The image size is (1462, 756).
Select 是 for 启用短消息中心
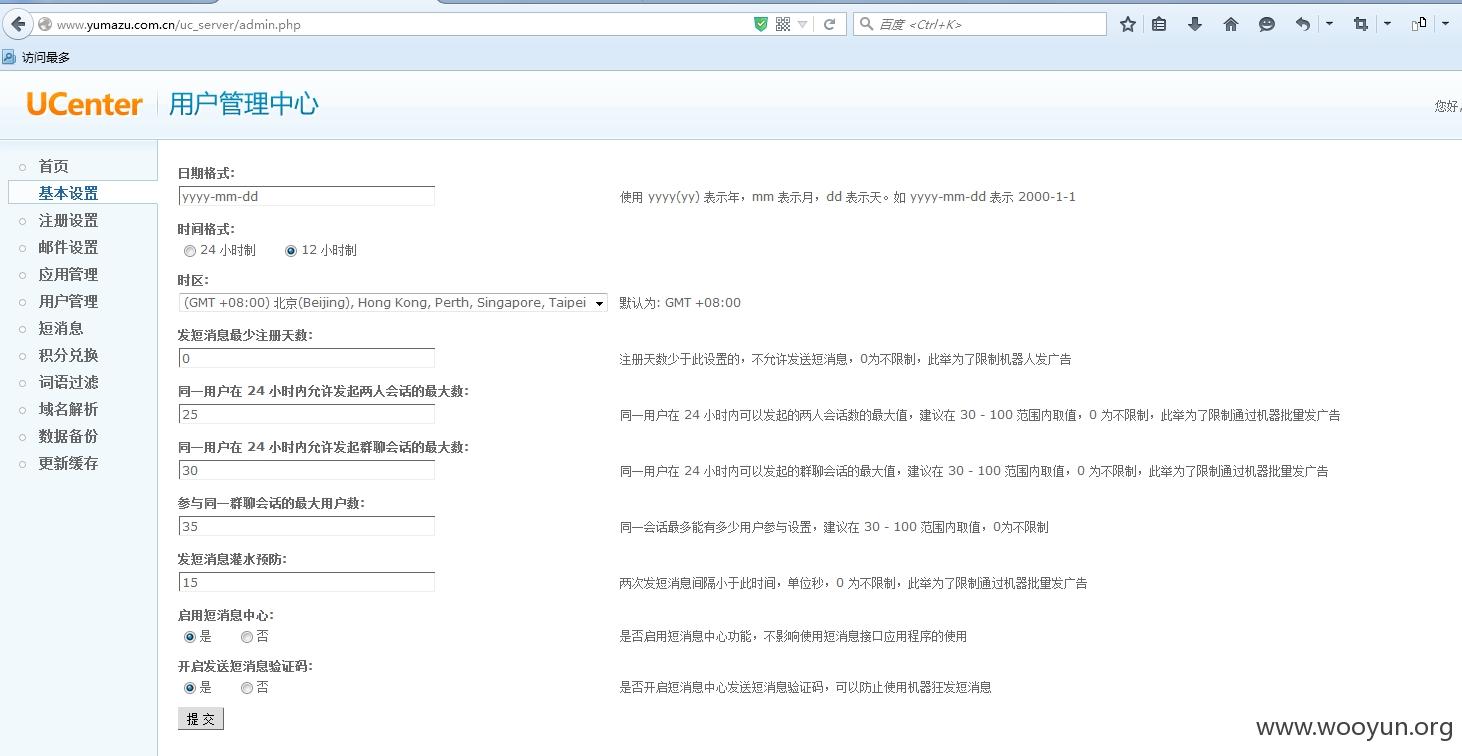pos(190,636)
